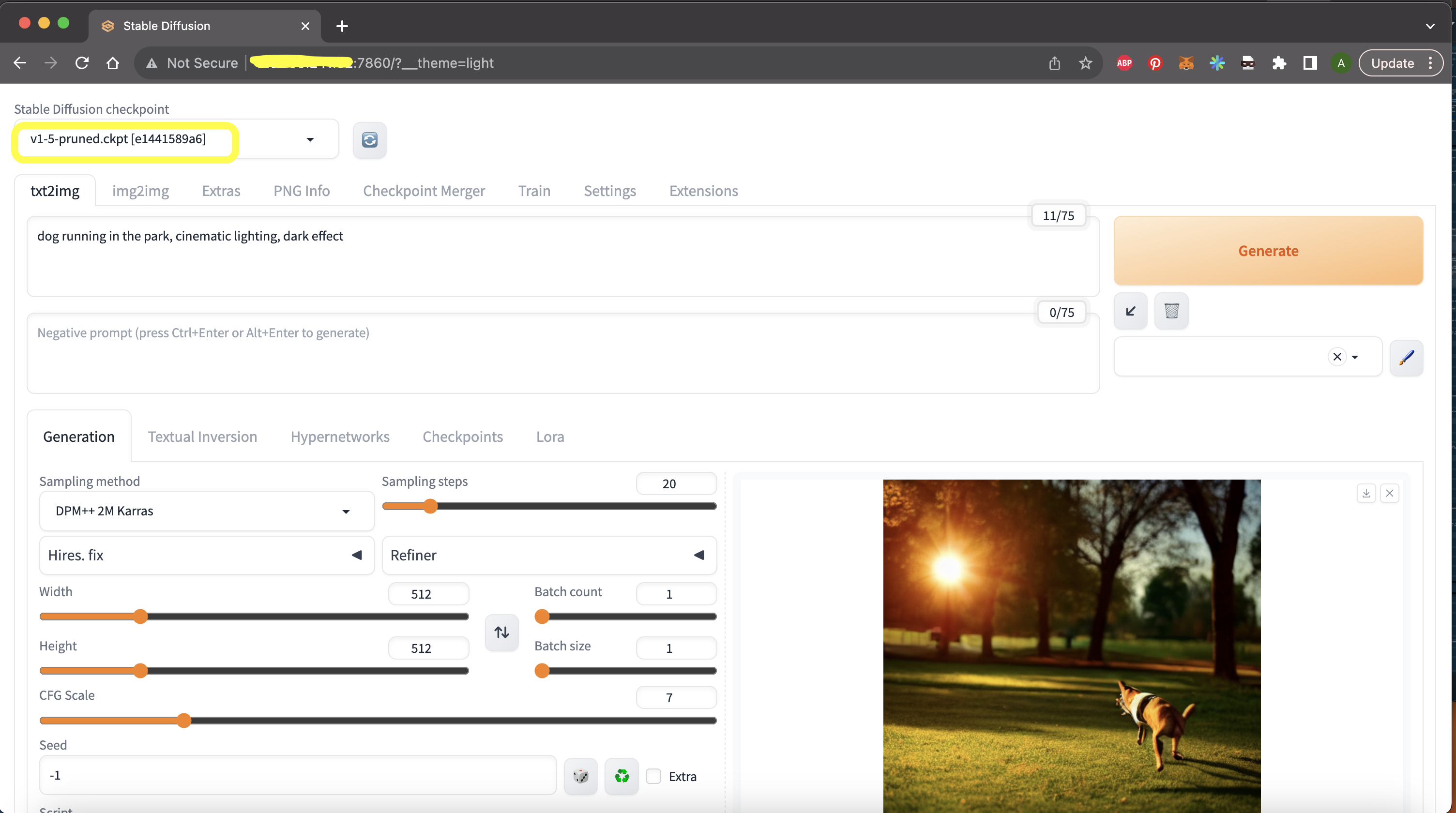Switch to the img2img tab
This screenshot has height=813, width=1456.
click(x=140, y=191)
